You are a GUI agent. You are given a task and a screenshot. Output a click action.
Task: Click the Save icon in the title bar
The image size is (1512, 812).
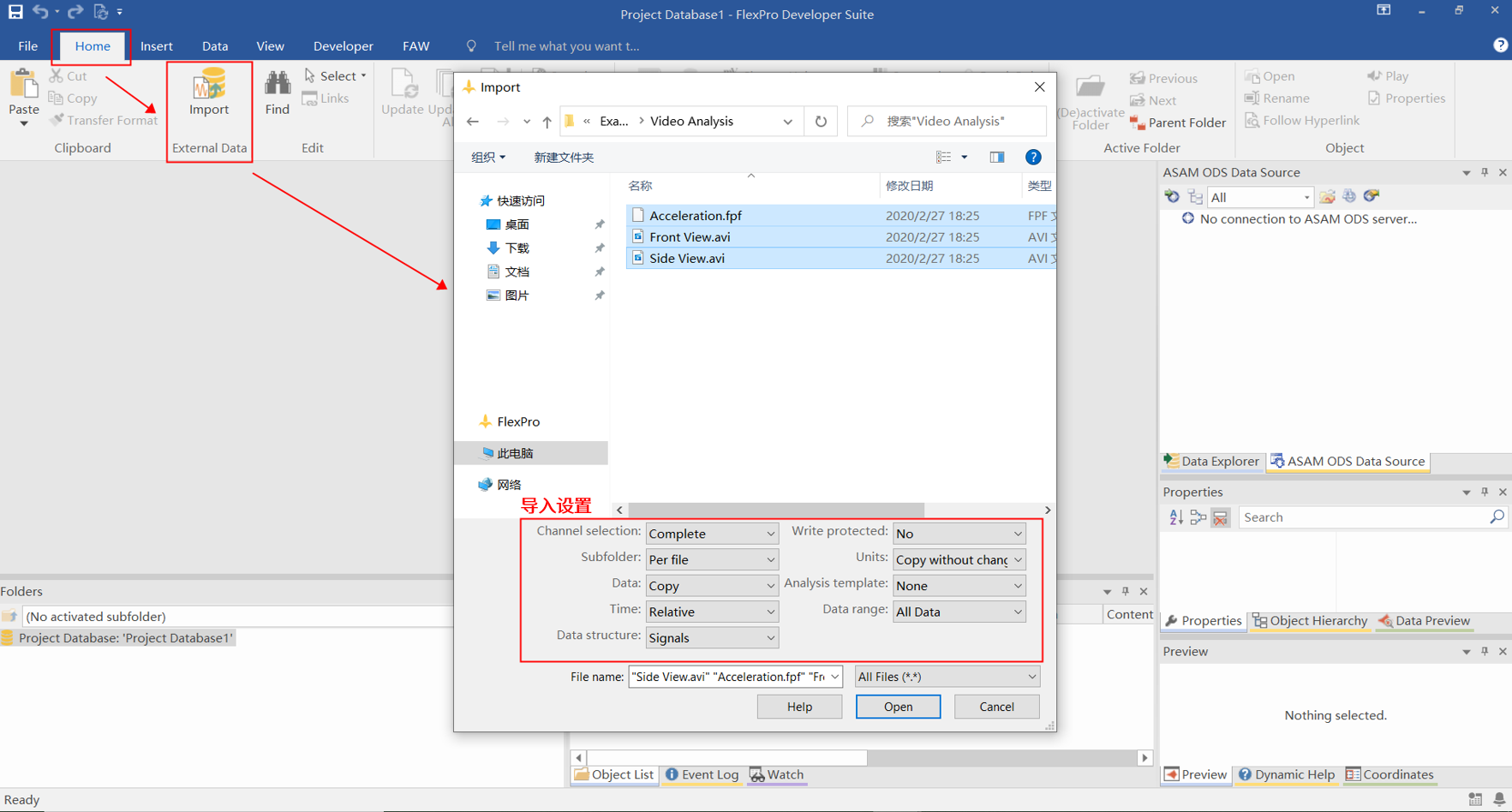click(15, 12)
